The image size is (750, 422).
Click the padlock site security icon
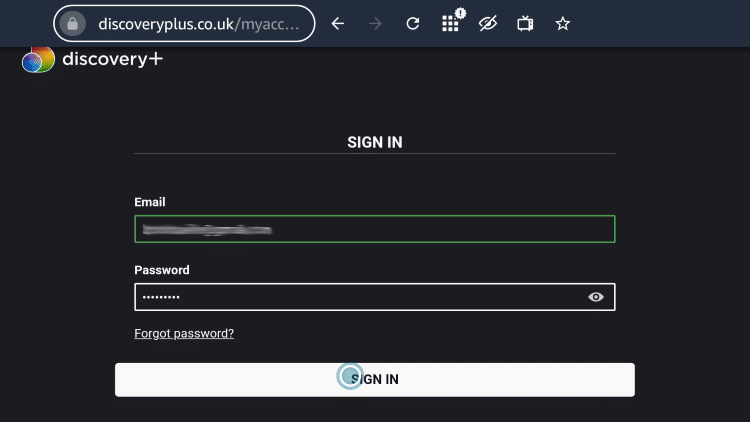click(x=72, y=23)
